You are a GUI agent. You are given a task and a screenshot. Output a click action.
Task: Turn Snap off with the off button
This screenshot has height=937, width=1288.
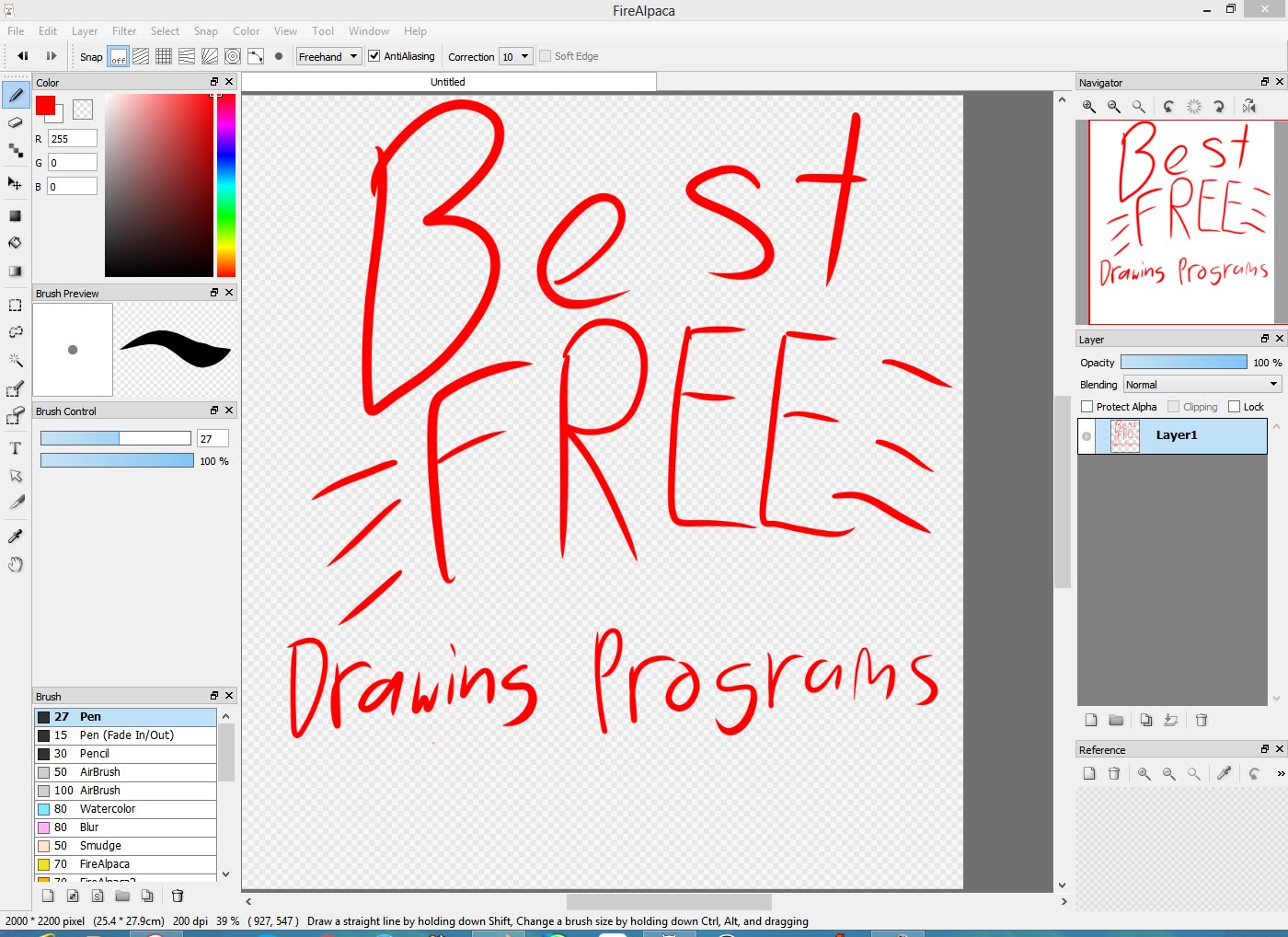[118, 56]
